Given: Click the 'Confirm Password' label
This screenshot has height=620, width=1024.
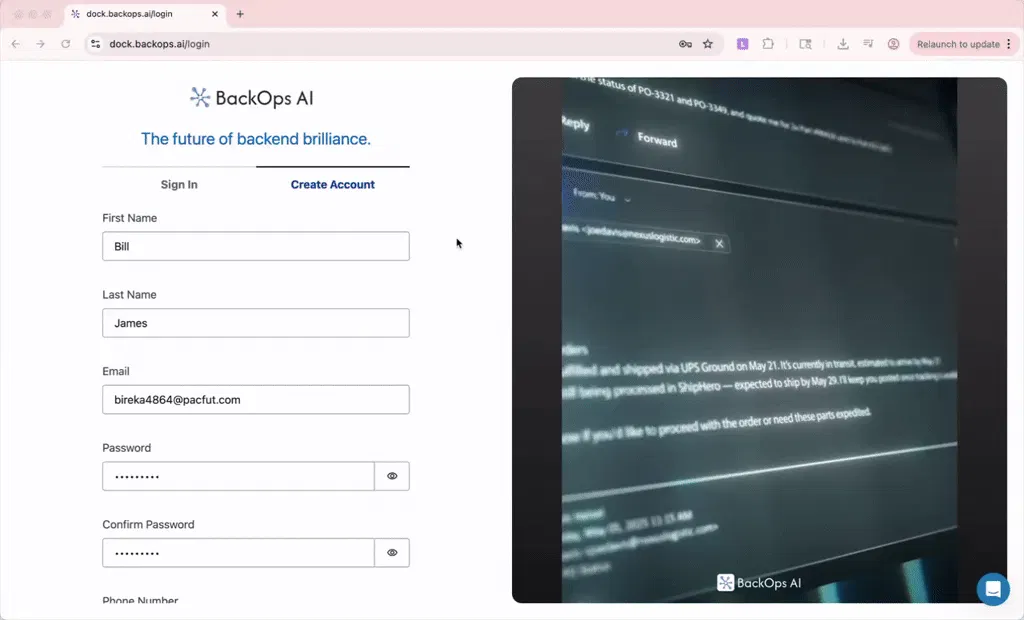Looking at the screenshot, I should [x=148, y=524].
